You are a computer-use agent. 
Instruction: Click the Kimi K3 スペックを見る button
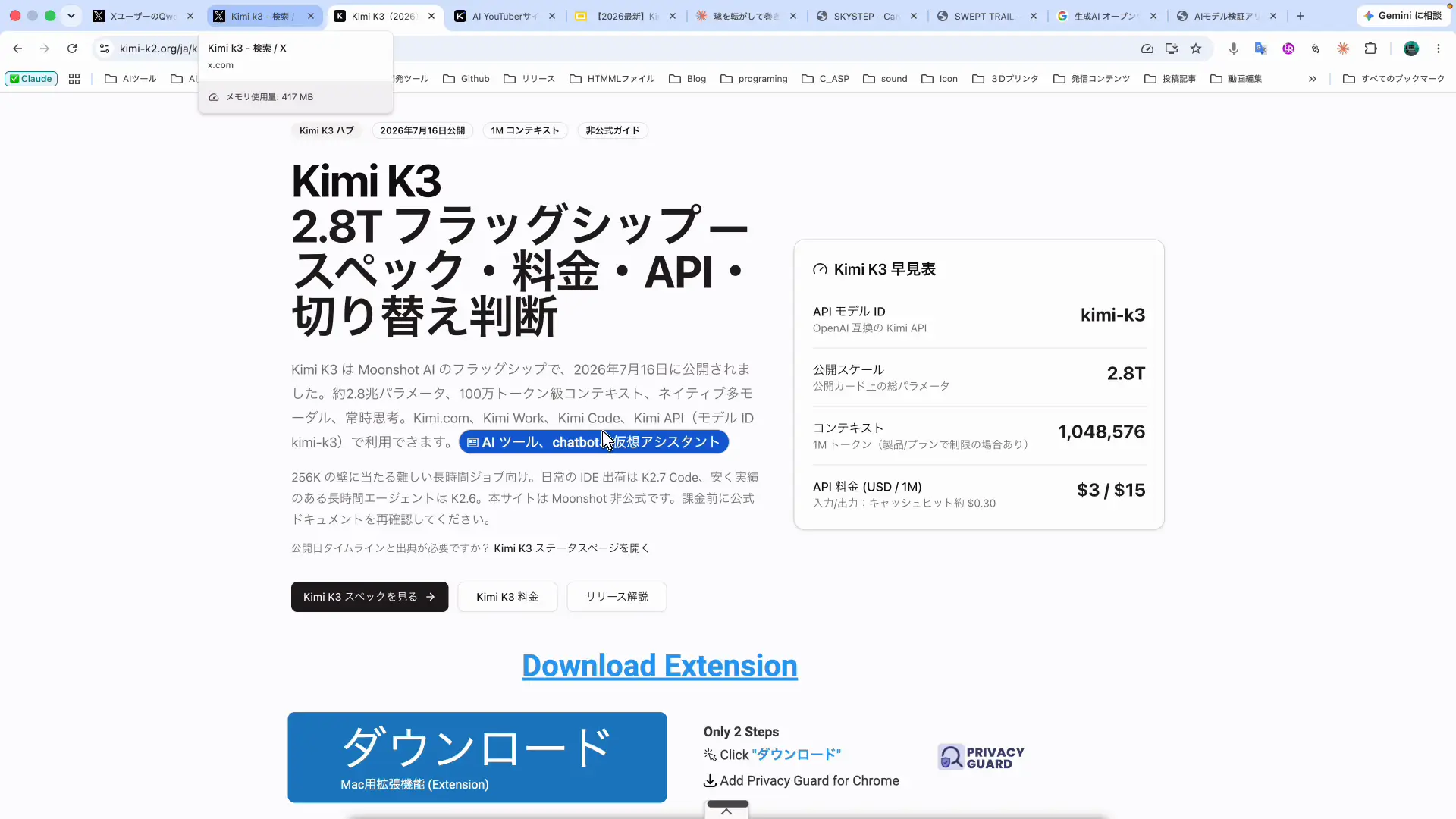[x=369, y=597]
